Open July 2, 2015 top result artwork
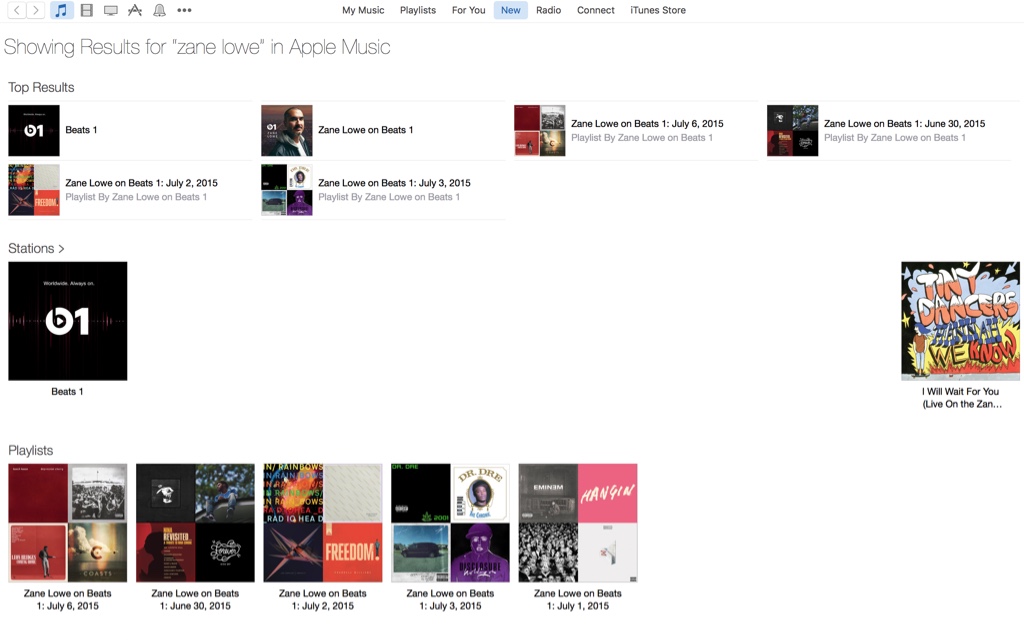This screenshot has width=1024, height=640. pyautogui.click(x=34, y=190)
